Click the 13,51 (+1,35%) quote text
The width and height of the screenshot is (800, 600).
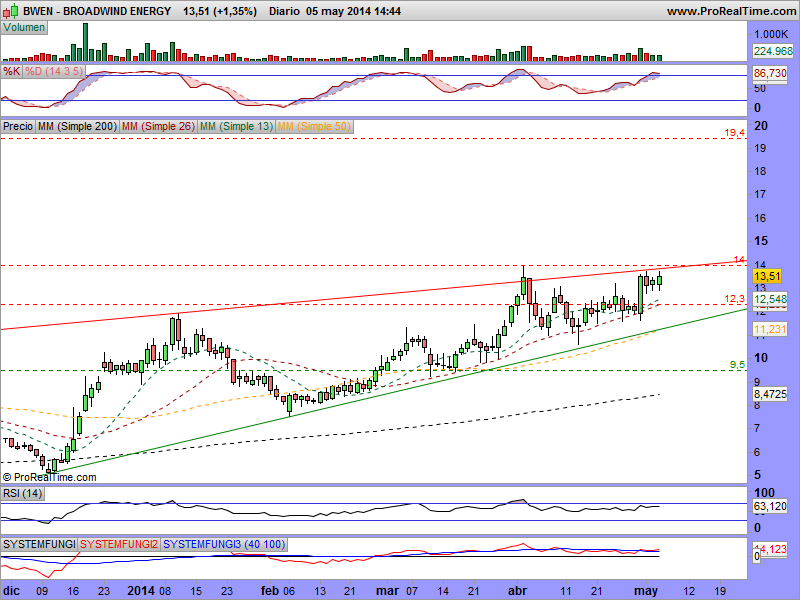pyautogui.click(x=220, y=11)
